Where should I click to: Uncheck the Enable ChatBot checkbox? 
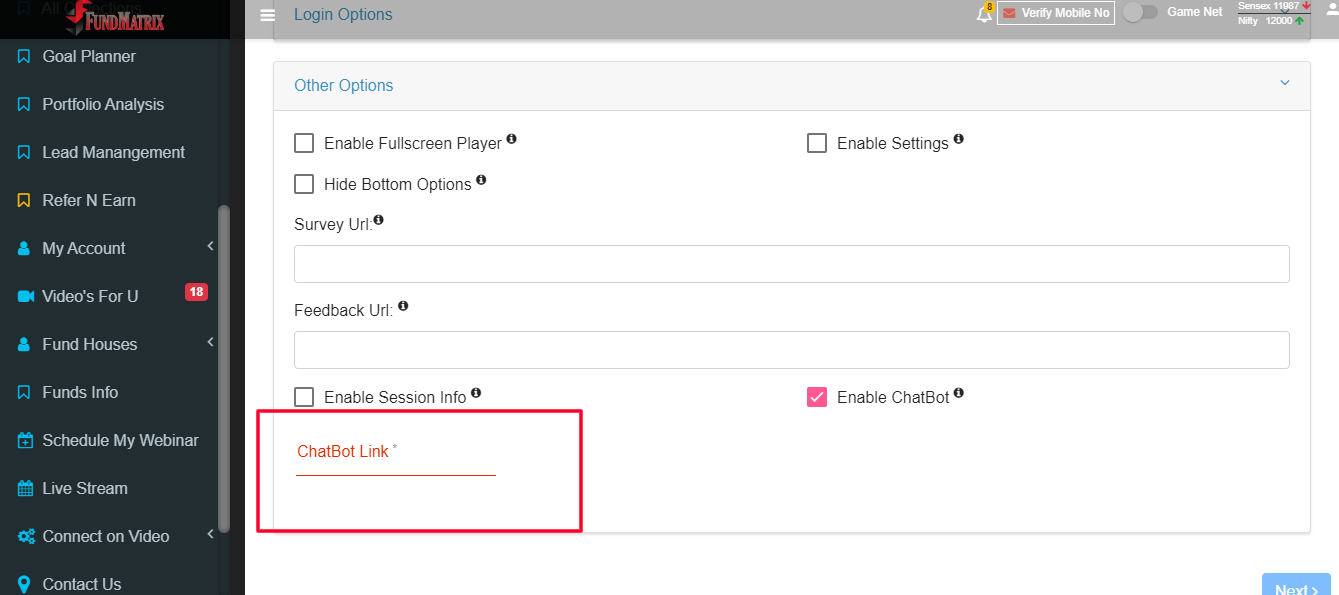[817, 397]
